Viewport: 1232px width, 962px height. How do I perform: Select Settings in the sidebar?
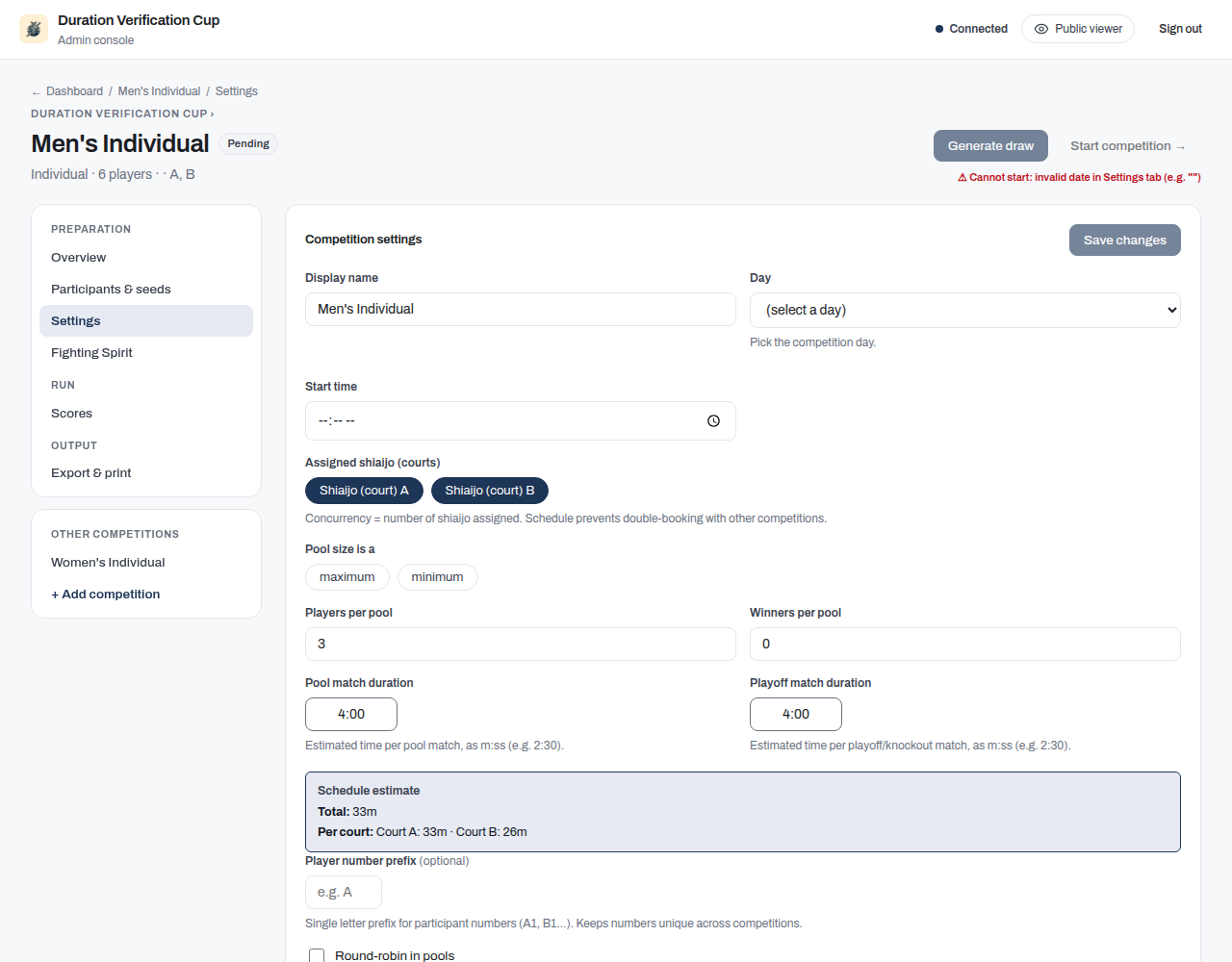click(x=146, y=321)
